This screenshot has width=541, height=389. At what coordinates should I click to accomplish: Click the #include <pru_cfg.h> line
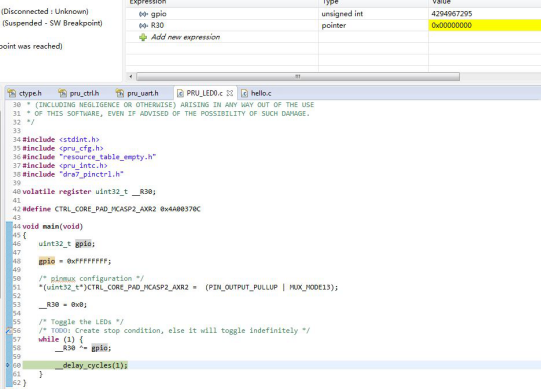pyautogui.click(x=63, y=148)
